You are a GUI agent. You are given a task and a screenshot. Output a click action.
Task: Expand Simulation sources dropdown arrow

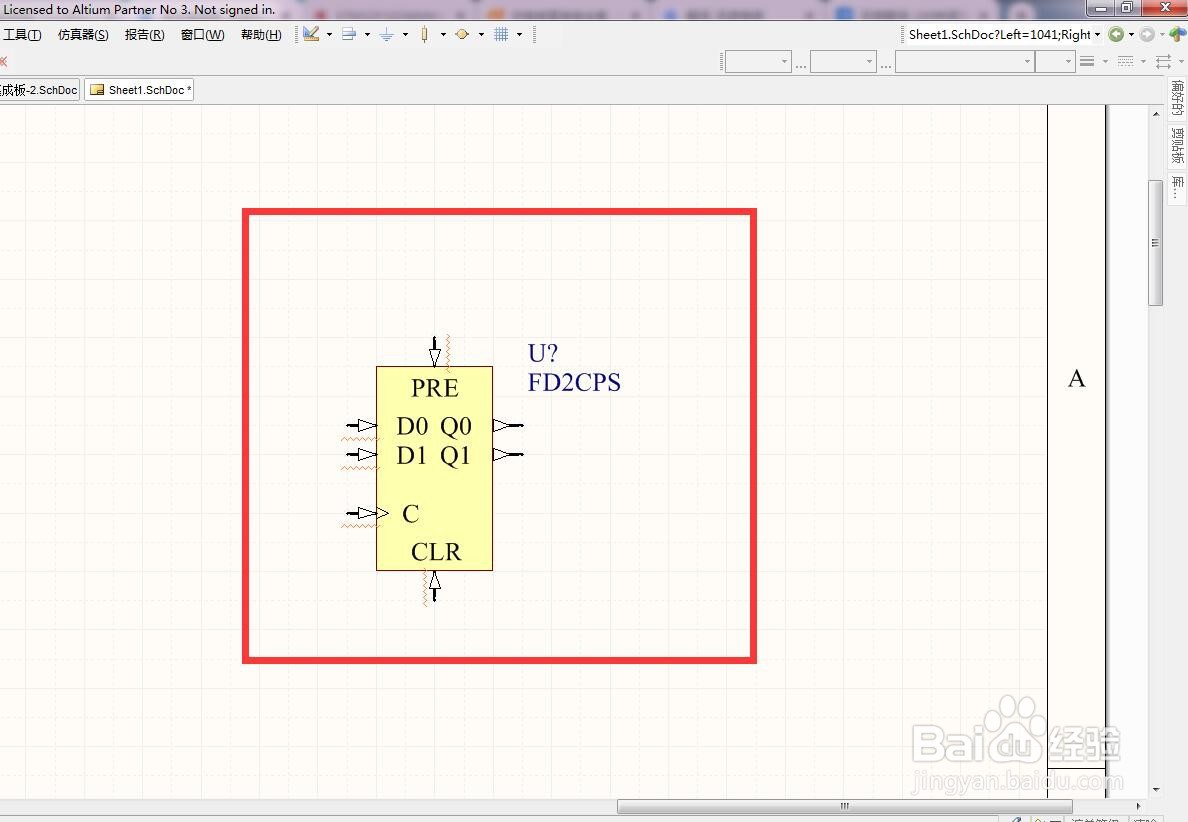(x=481, y=34)
